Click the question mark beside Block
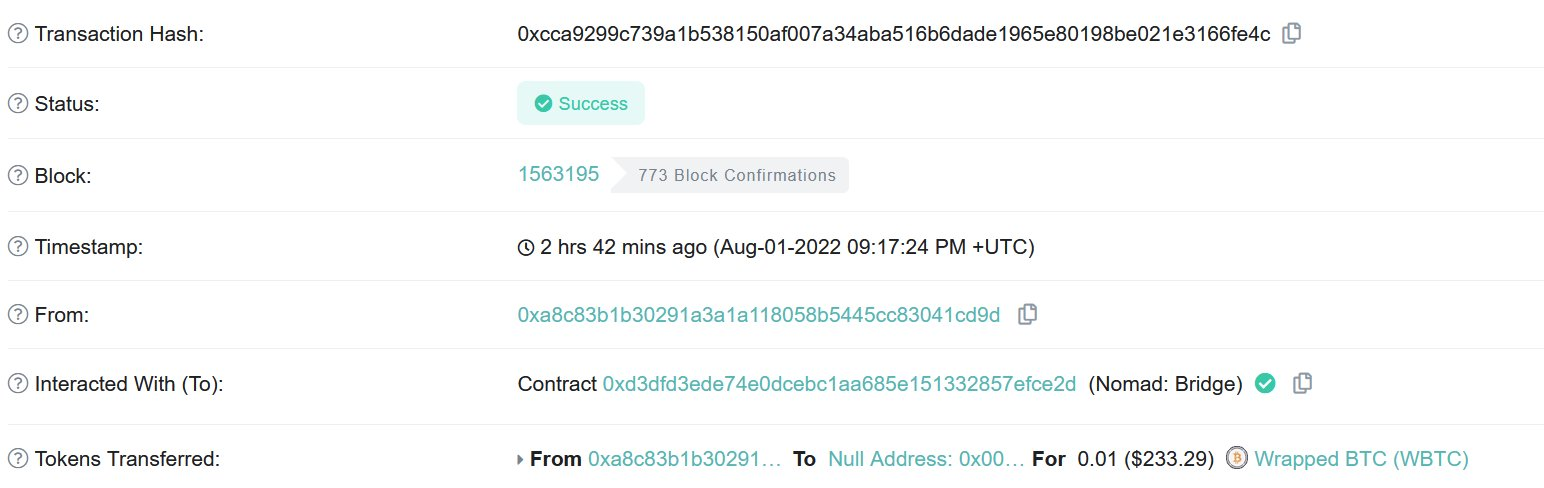Image resolution: width=1544 pixels, height=488 pixels. coord(17,175)
